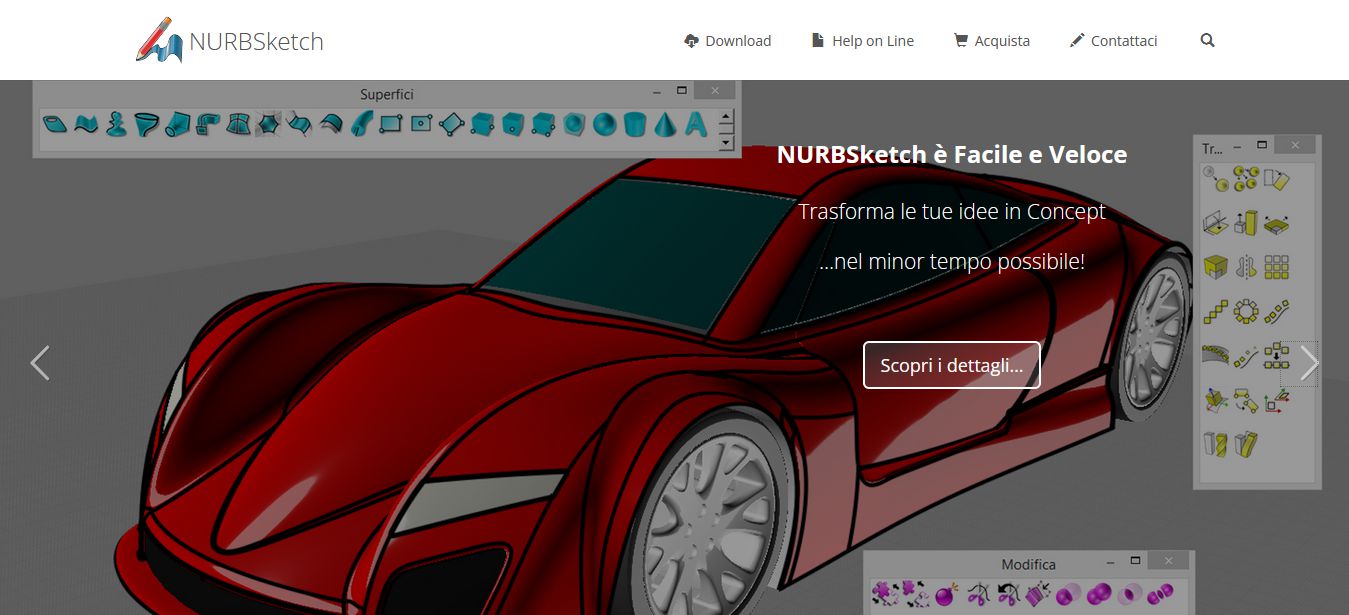Open the Contattaci page
The height and width of the screenshot is (615, 1349).
1113,41
